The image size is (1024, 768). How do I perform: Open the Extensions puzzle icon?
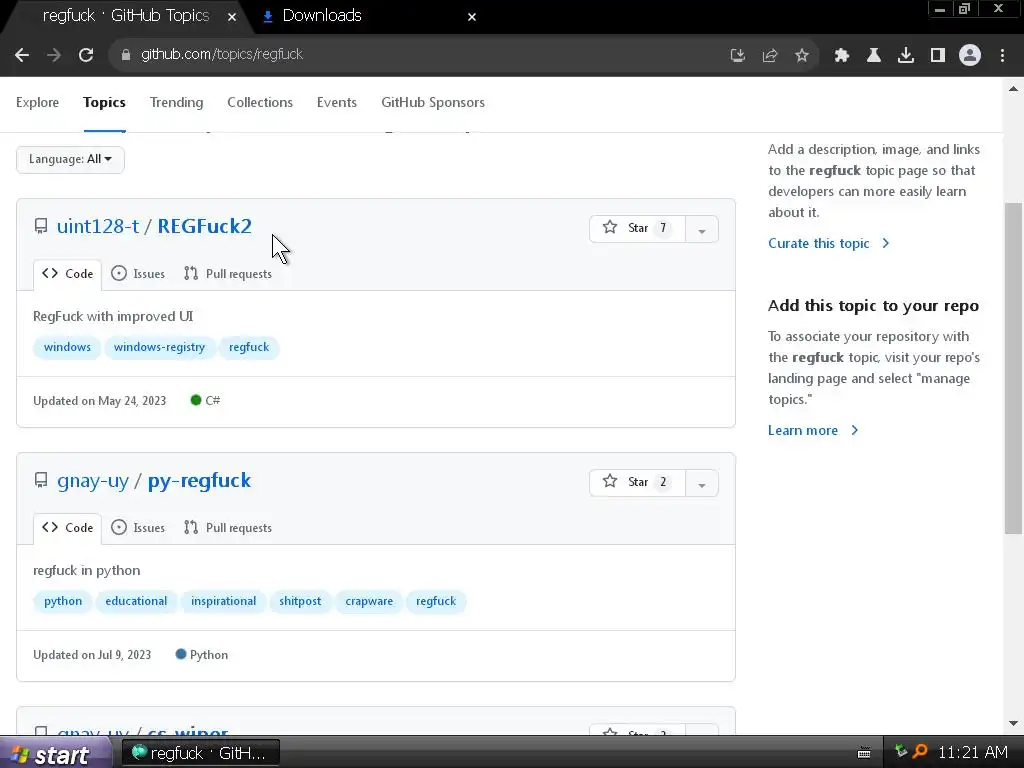pyautogui.click(x=842, y=56)
